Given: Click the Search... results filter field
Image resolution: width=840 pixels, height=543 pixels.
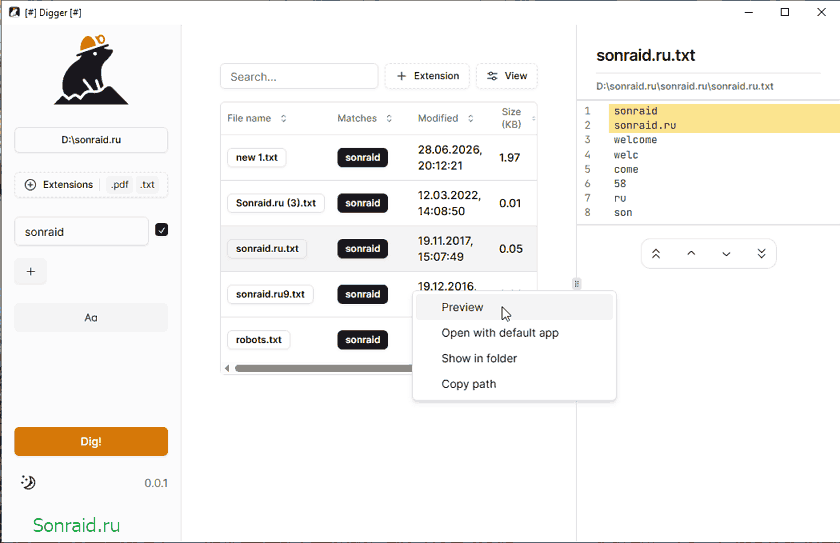Looking at the screenshot, I should click(x=299, y=77).
